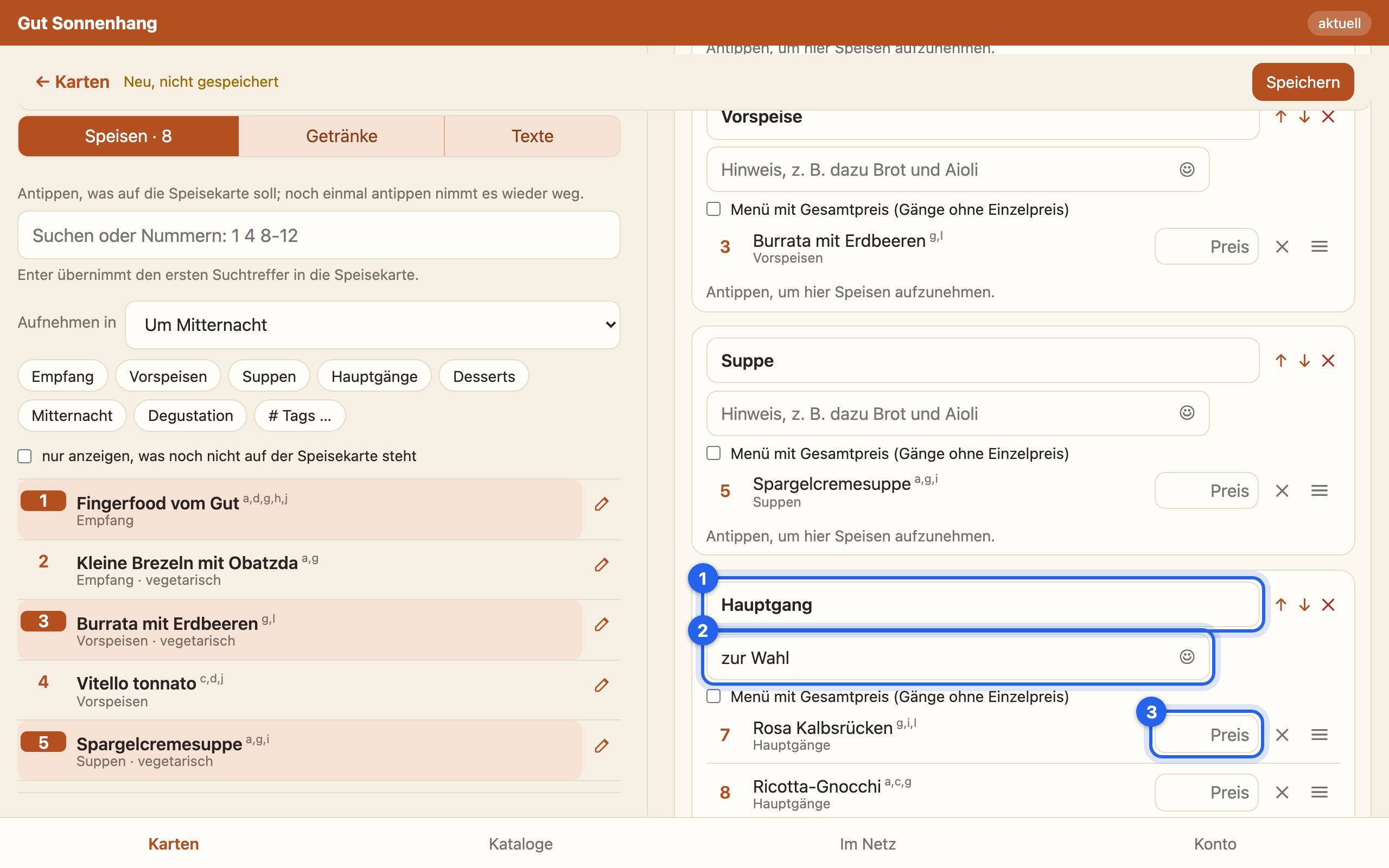
Task: Move the Hauptgang section up
Action: point(1280,604)
